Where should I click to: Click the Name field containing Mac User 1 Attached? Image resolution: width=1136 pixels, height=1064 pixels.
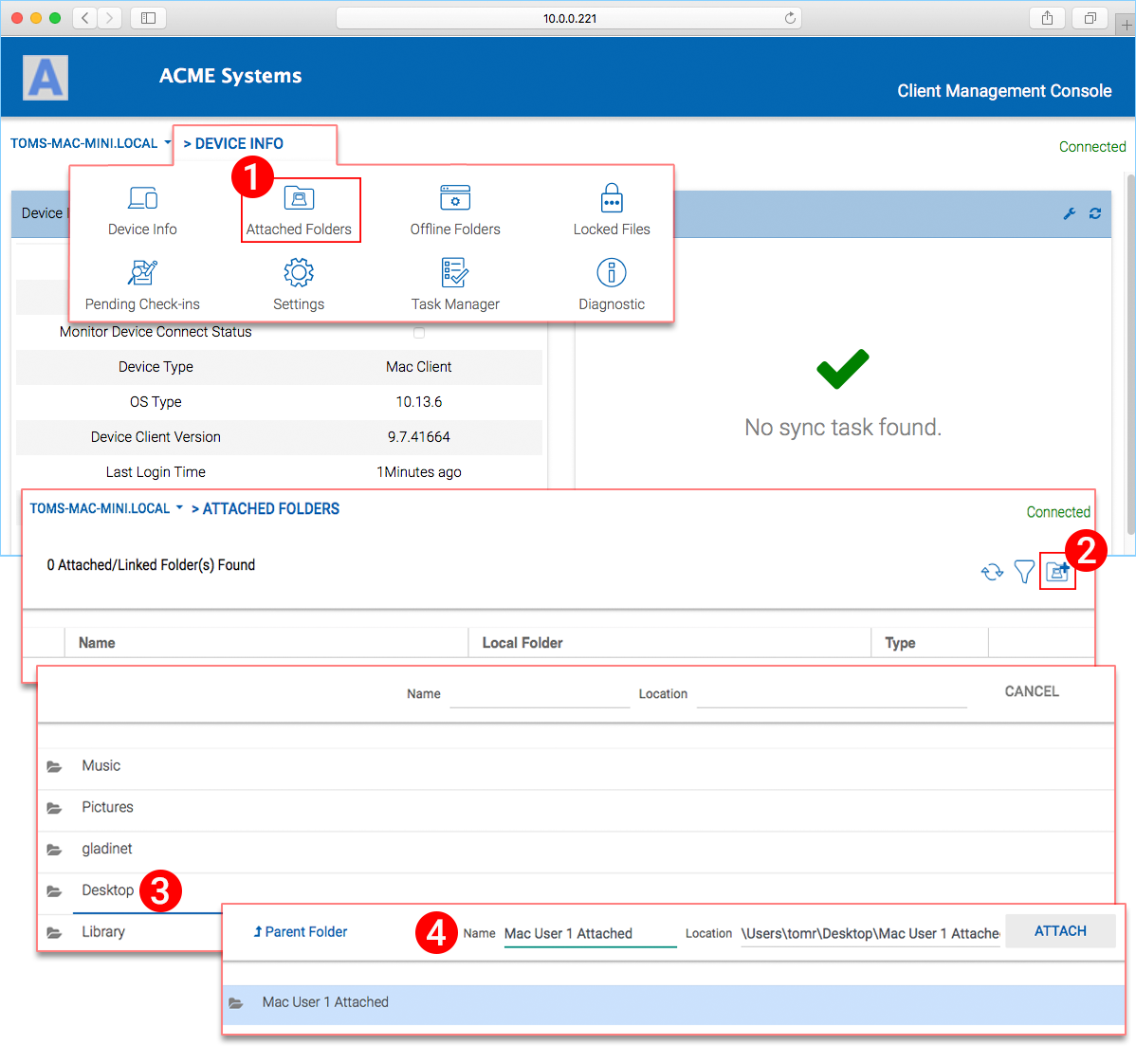point(590,933)
